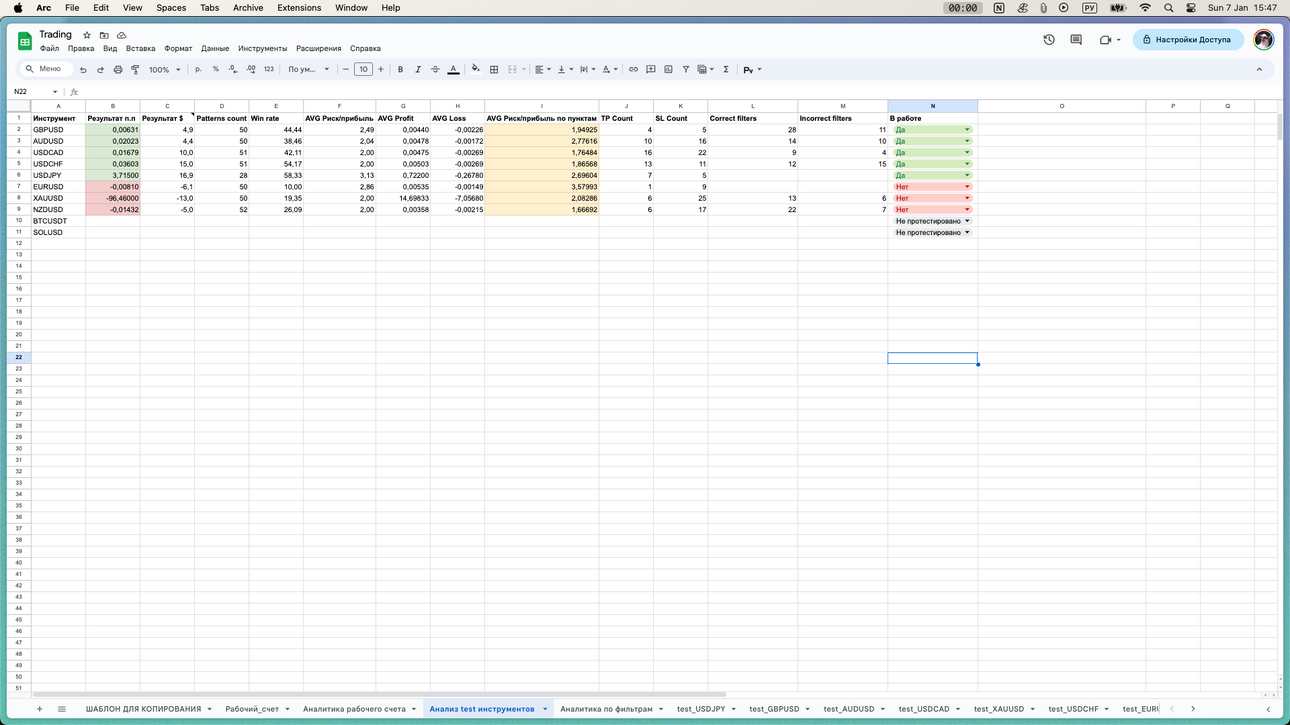Click the font size field showing 10

tap(363, 70)
